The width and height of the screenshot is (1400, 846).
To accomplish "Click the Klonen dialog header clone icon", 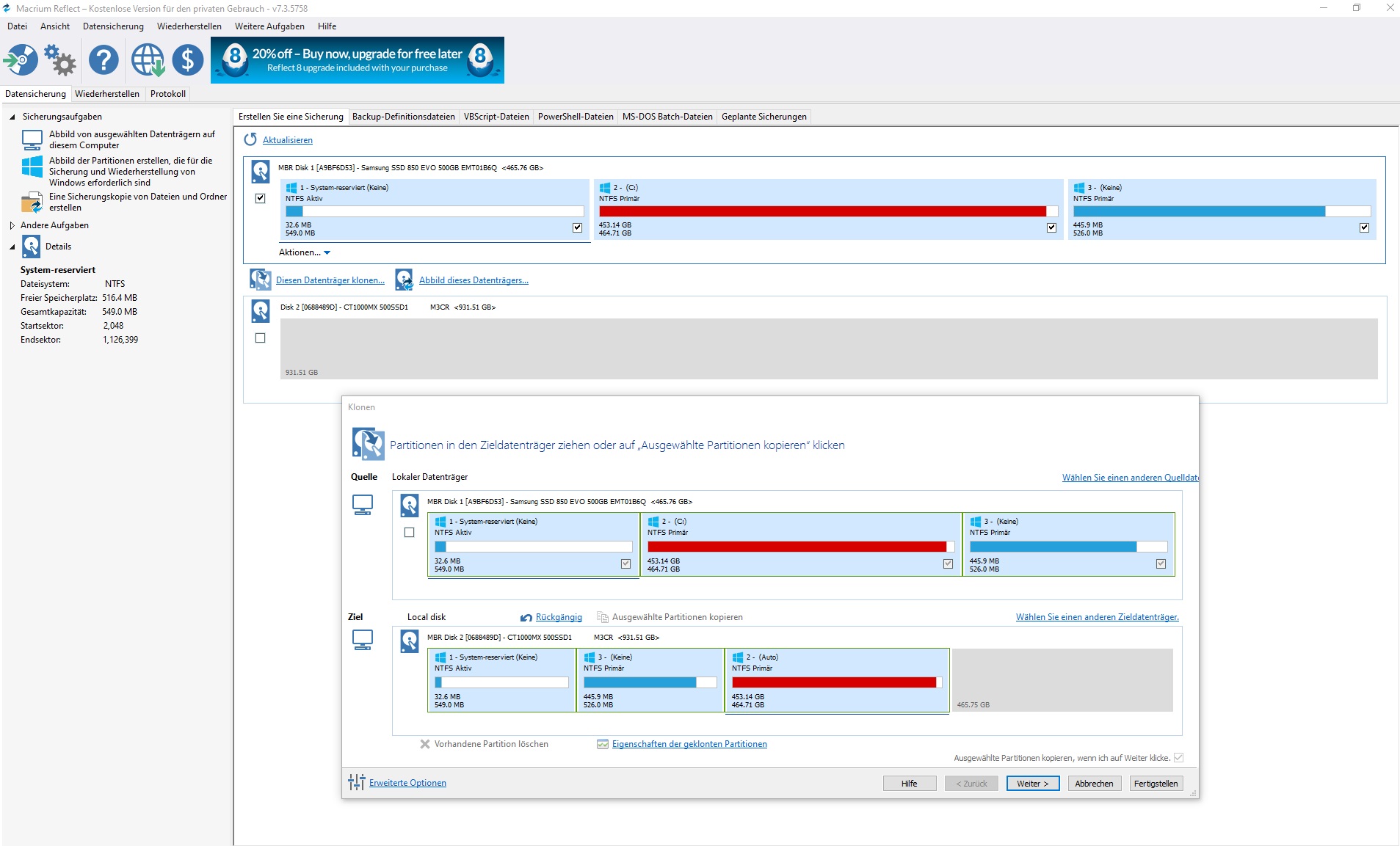I will pos(369,444).
